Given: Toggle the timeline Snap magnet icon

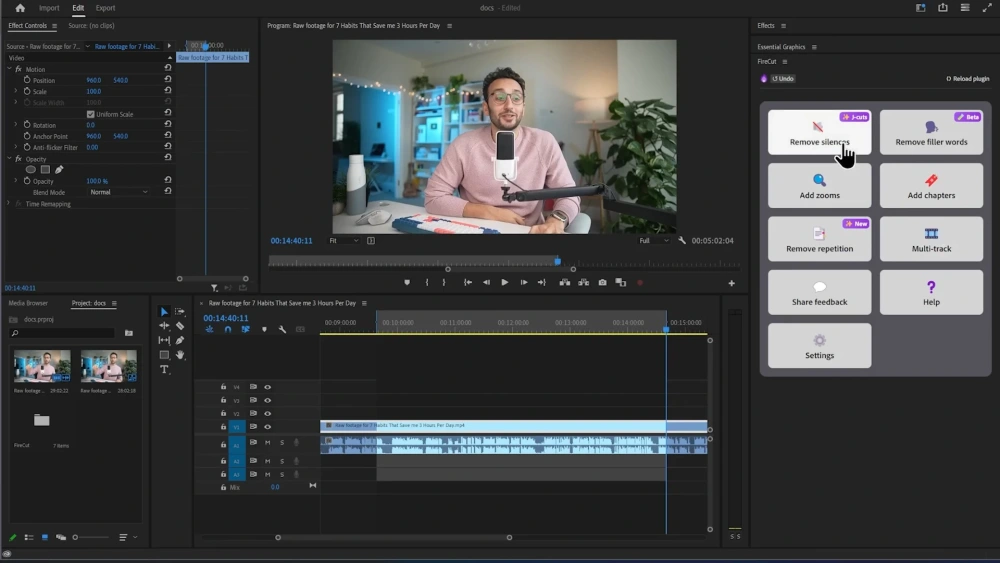Looking at the screenshot, I should [x=228, y=329].
